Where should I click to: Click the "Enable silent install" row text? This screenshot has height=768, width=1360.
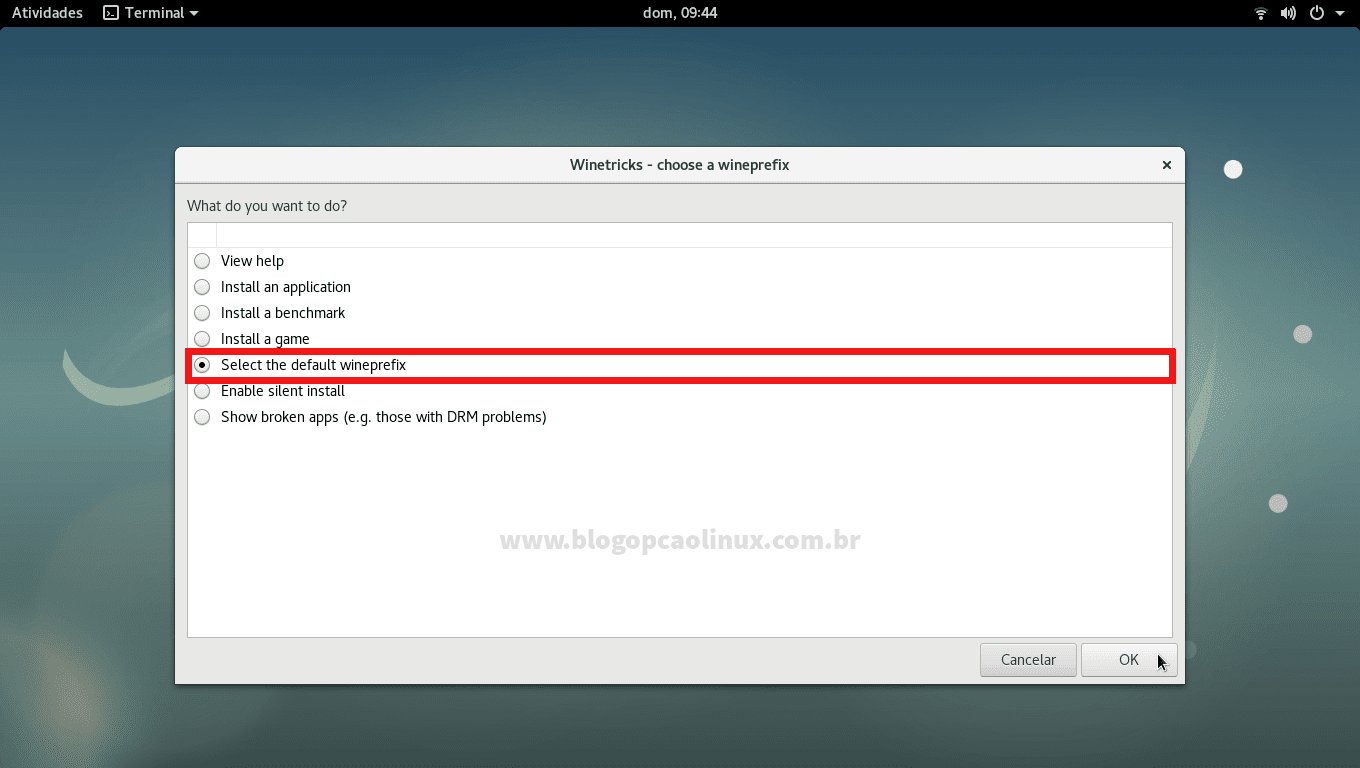pos(283,391)
